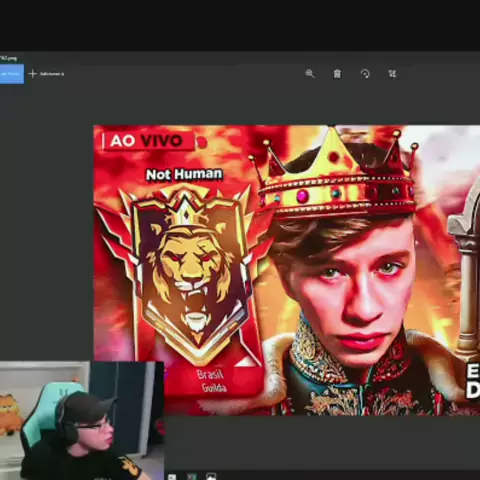Open the green taskbar app icon

[192, 477]
